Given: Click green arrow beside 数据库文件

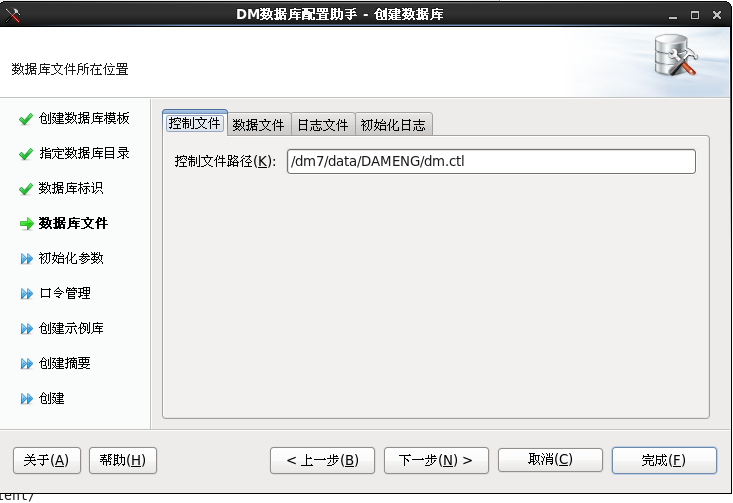Looking at the screenshot, I should point(27,224).
